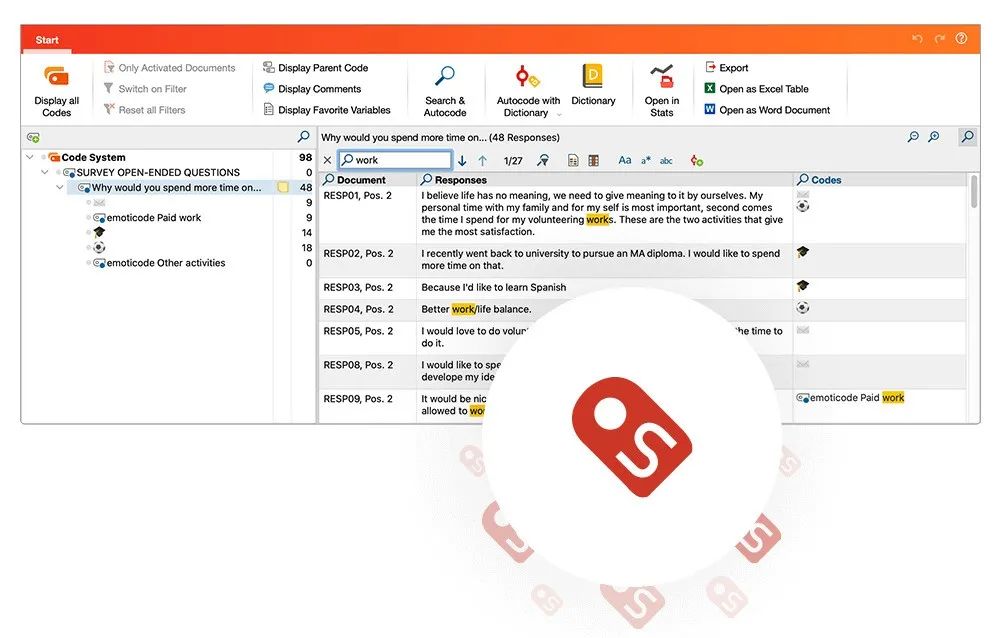Screen dimensions: 1000x638
Task: Select RESP03, Pos. 2 document cell
Action: point(367,287)
